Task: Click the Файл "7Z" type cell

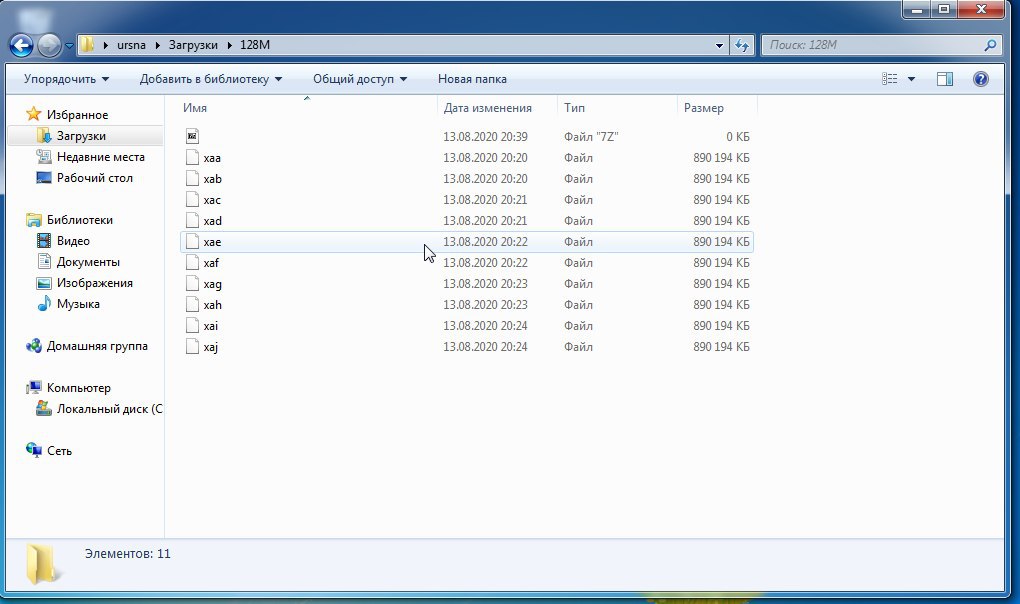Action: click(x=591, y=137)
